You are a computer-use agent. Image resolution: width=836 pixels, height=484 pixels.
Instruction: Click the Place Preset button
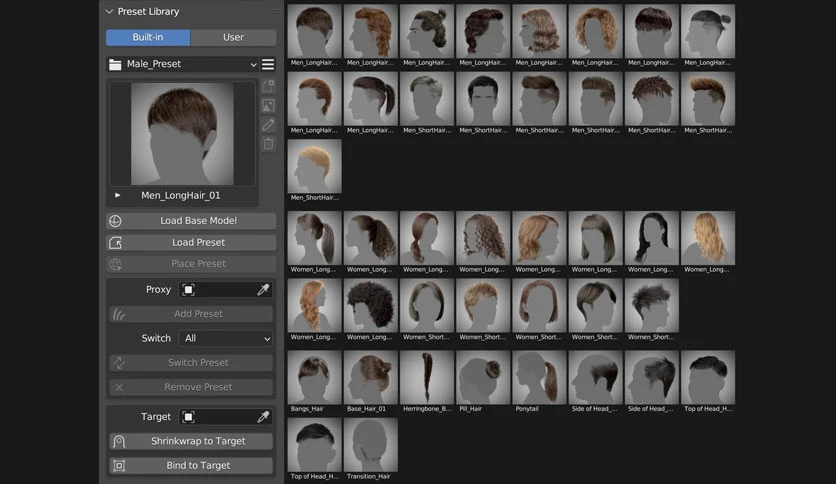(191, 264)
